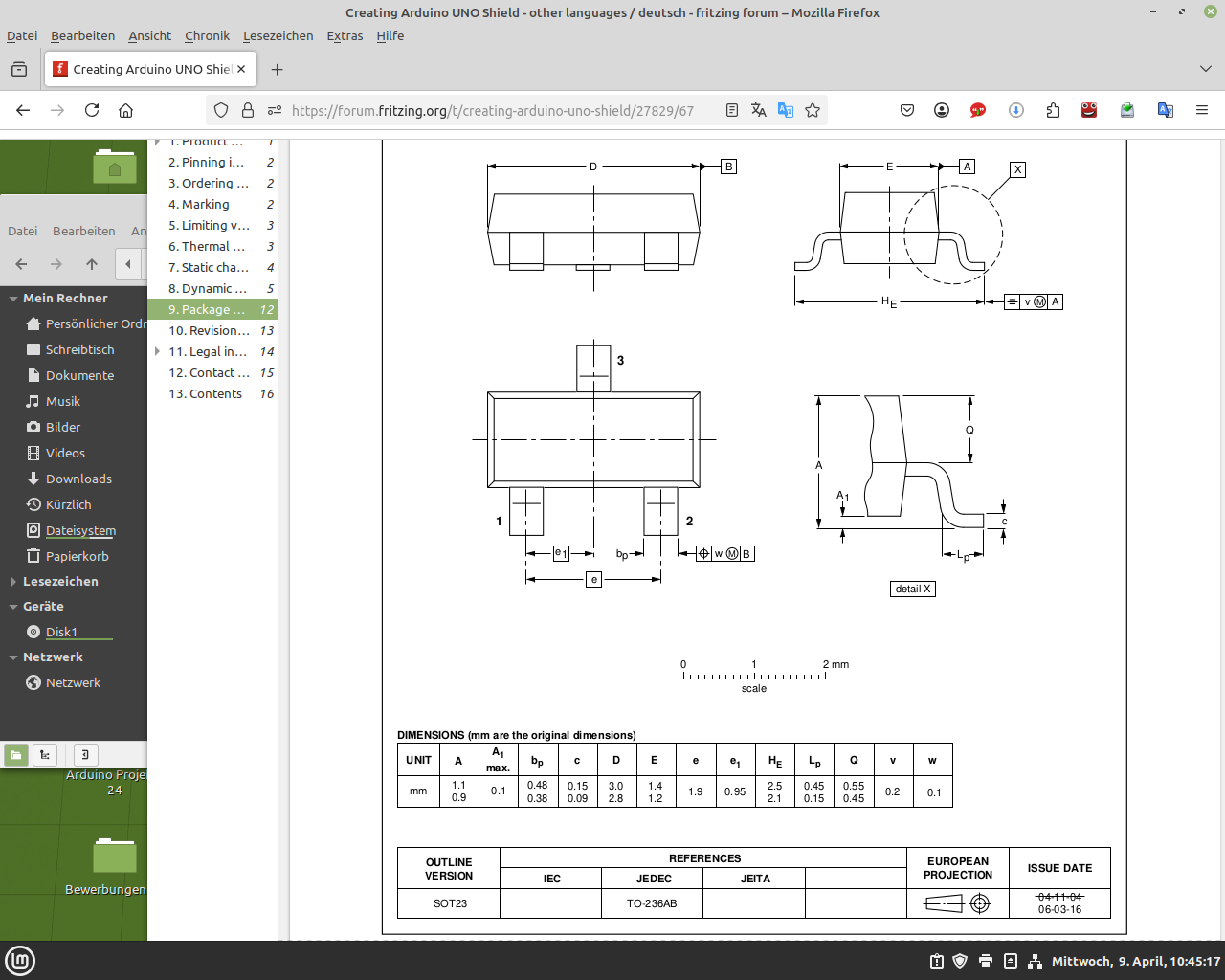1225x980 pixels.
Task: Click the file manager back arrow
Action: [22, 264]
